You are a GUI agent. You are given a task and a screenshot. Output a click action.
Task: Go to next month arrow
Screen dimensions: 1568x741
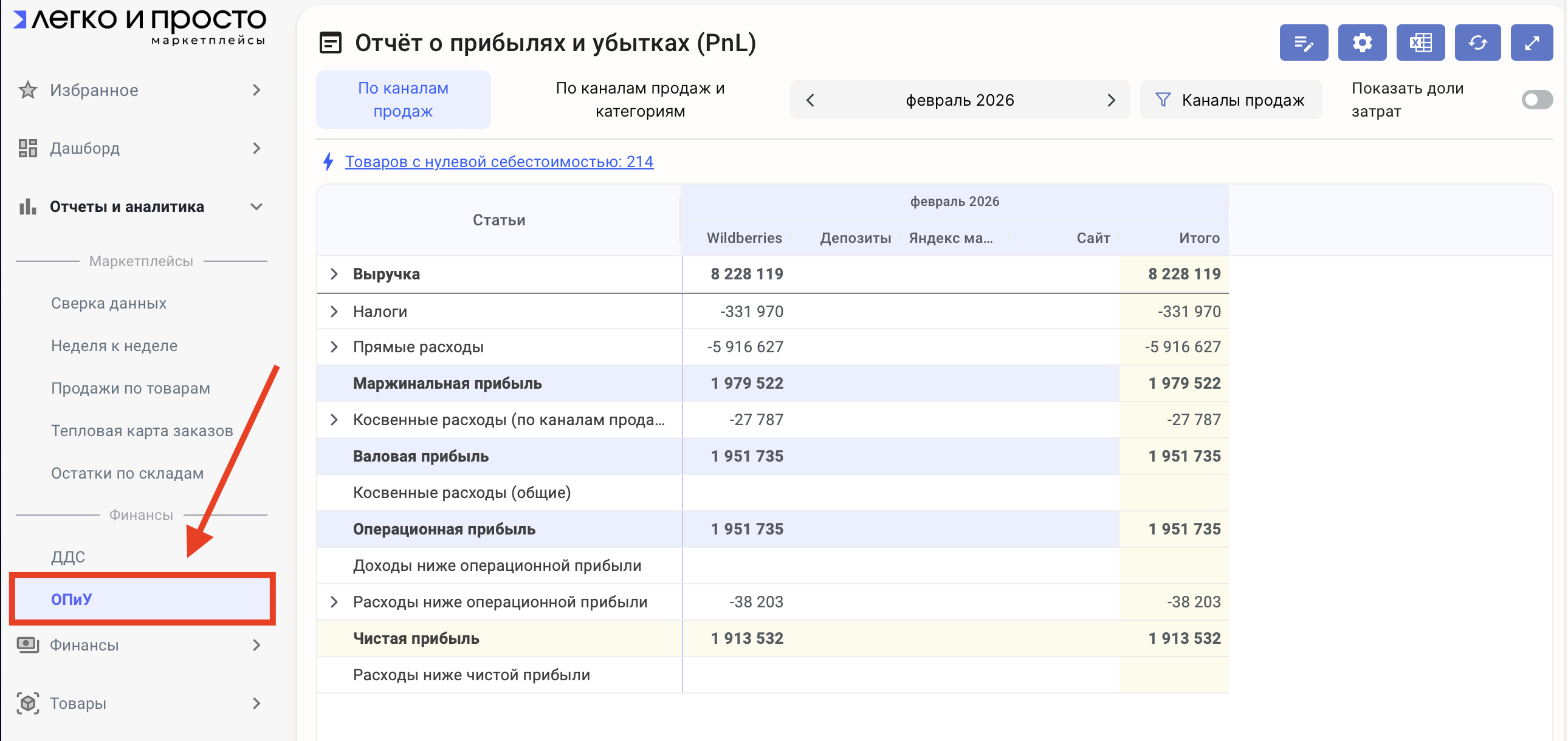(x=1111, y=100)
